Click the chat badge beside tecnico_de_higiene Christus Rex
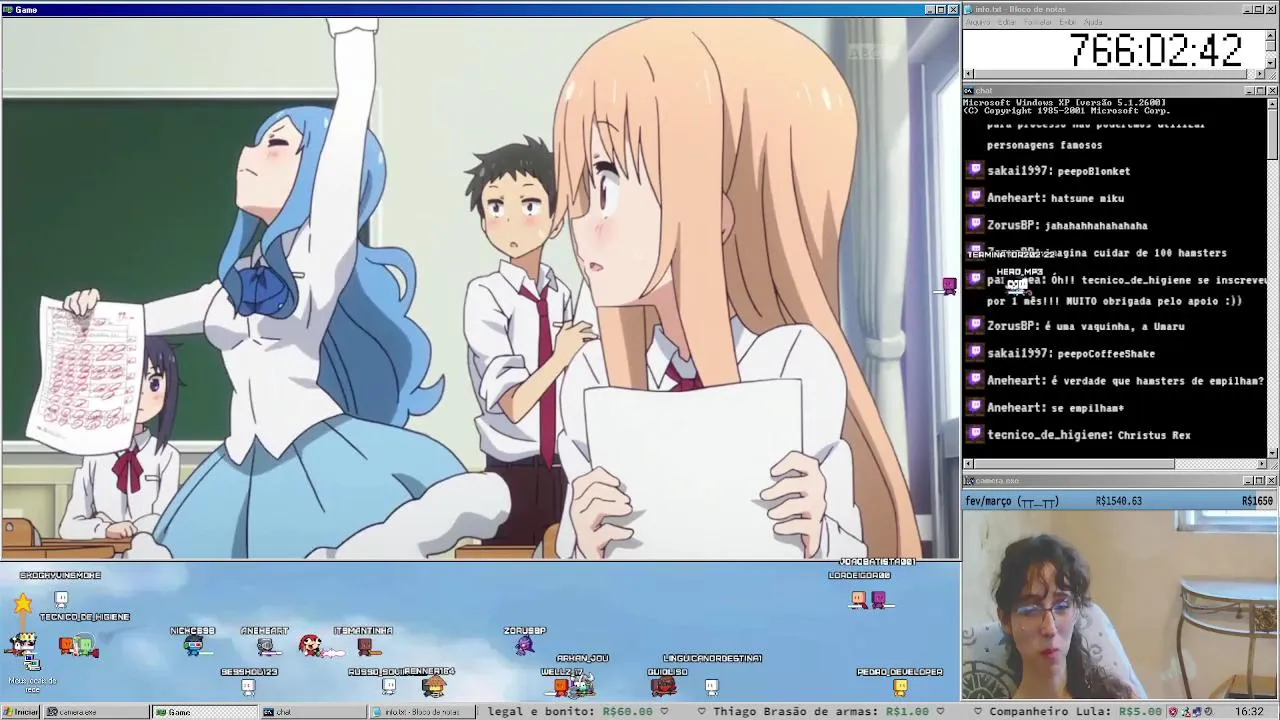Screen dimensions: 1280x720 pyautogui.click(x=975, y=435)
